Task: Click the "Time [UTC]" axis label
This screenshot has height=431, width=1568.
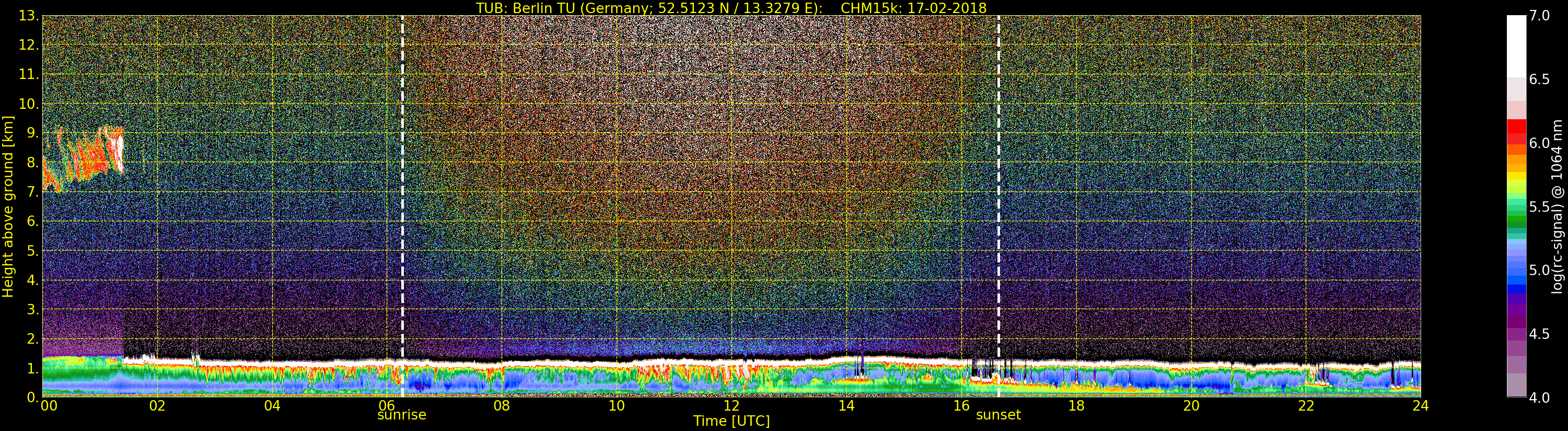Action: (x=731, y=421)
